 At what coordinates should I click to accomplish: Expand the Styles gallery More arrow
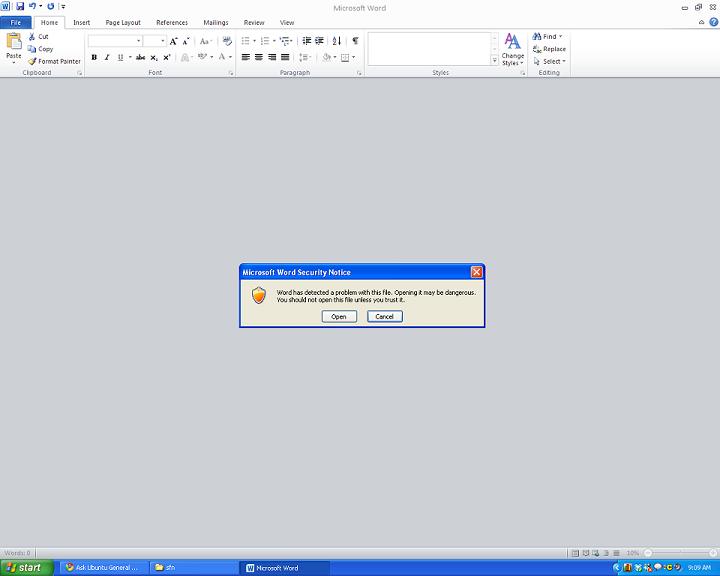point(495,60)
